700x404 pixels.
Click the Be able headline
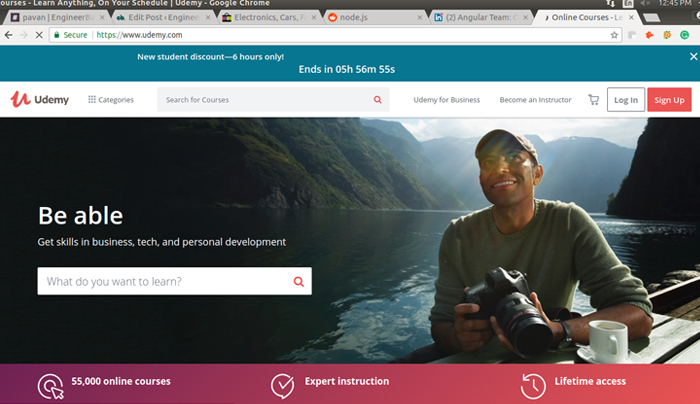80,216
